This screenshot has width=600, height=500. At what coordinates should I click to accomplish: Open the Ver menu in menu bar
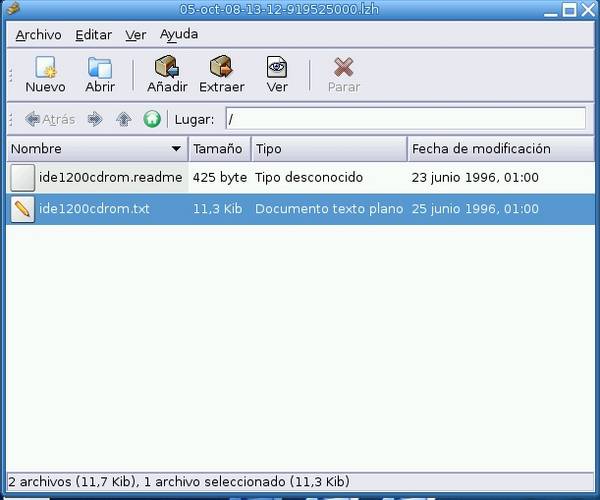point(135,35)
